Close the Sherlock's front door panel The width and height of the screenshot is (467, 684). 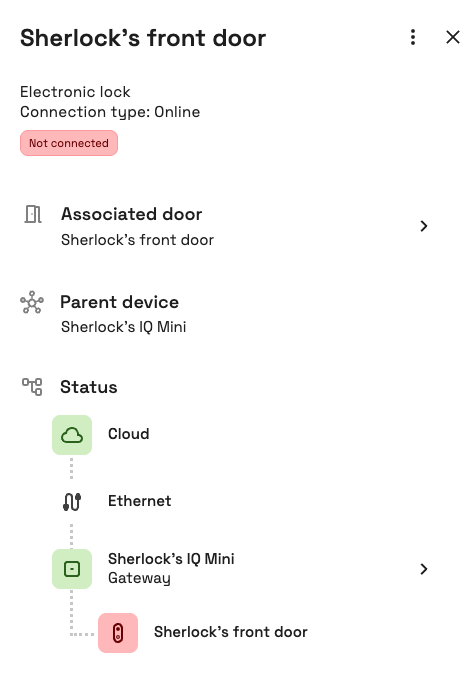click(x=453, y=37)
